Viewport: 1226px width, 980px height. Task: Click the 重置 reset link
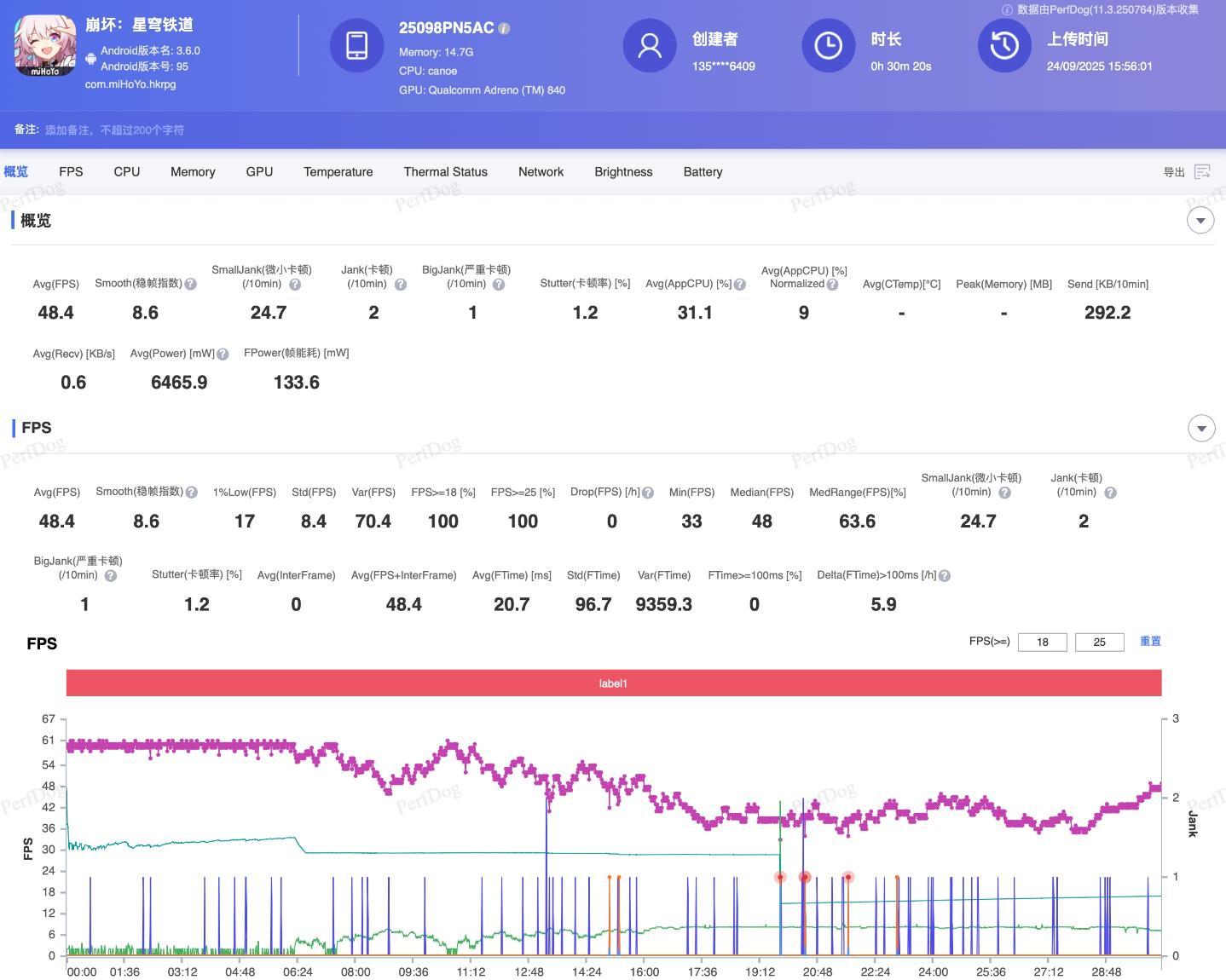coord(1150,641)
